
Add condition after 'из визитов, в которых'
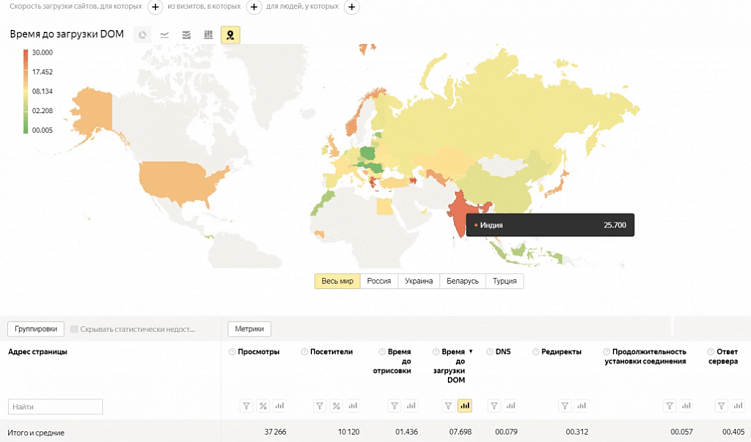(x=253, y=7)
